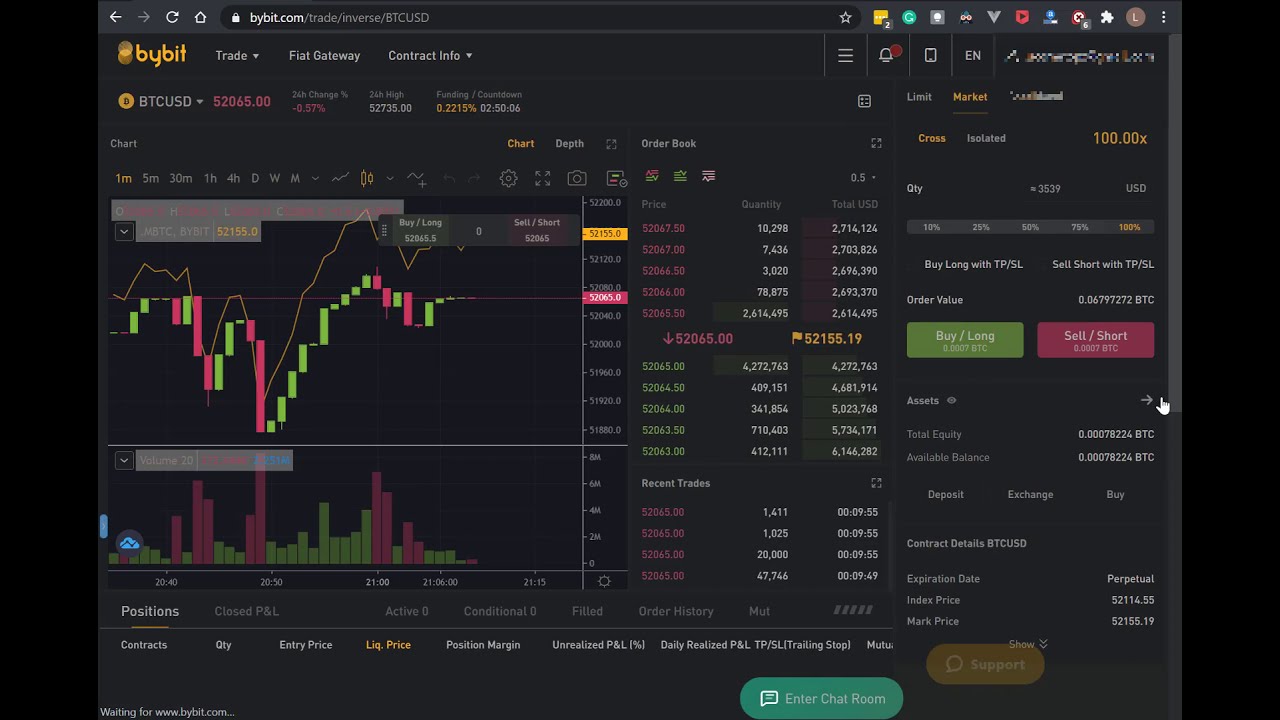1280x720 pixels.
Task: Open order book 0.5 grouping dropdown
Action: [x=863, y=177]
